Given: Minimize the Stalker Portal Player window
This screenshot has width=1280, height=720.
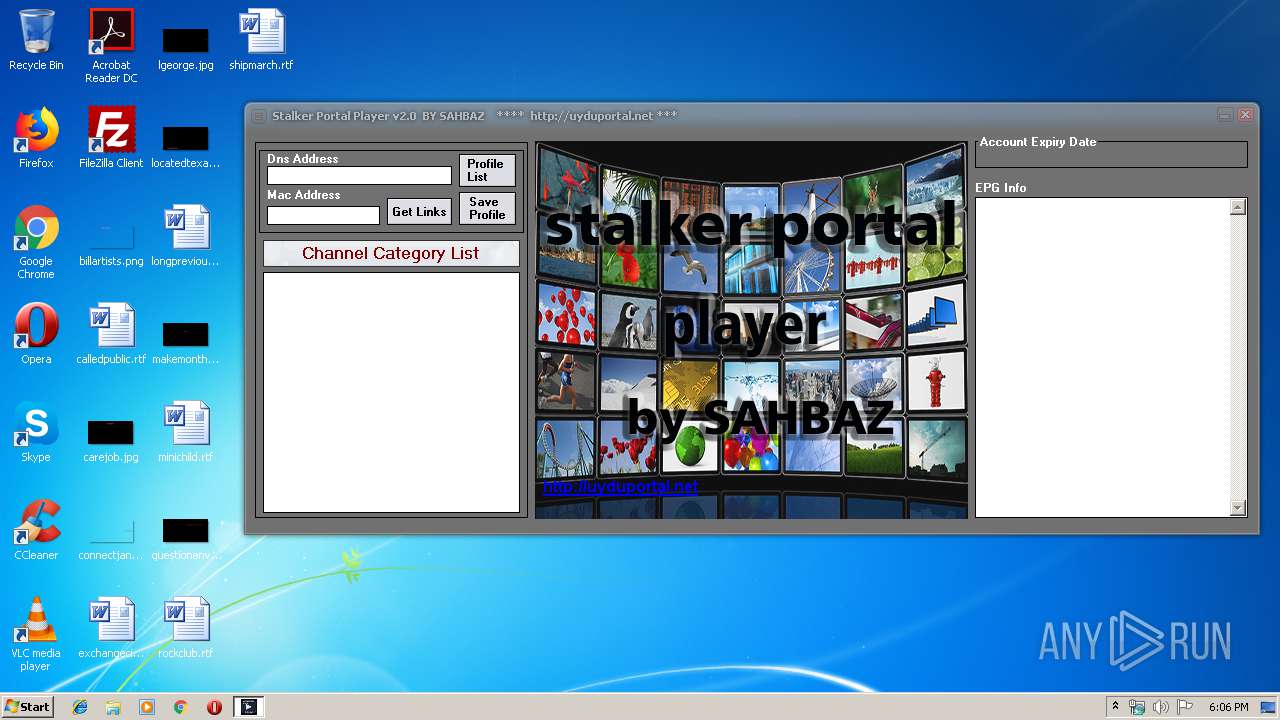Looking at the screenshot, I should [x=1225, y=115].
